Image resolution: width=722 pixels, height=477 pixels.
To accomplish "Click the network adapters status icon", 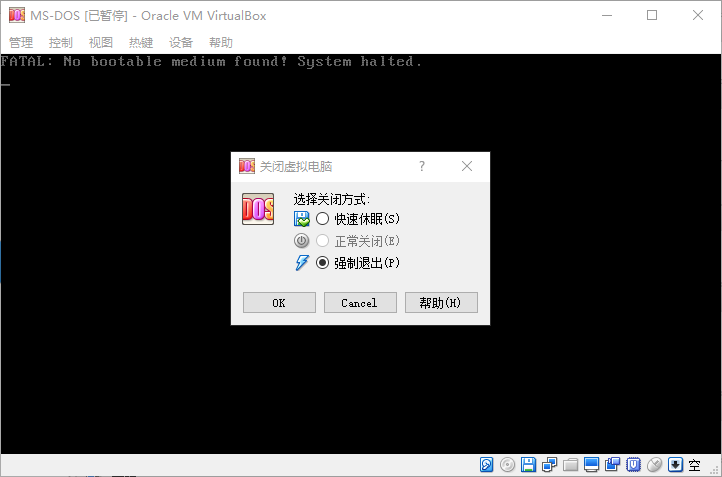I will pos(549,465).
